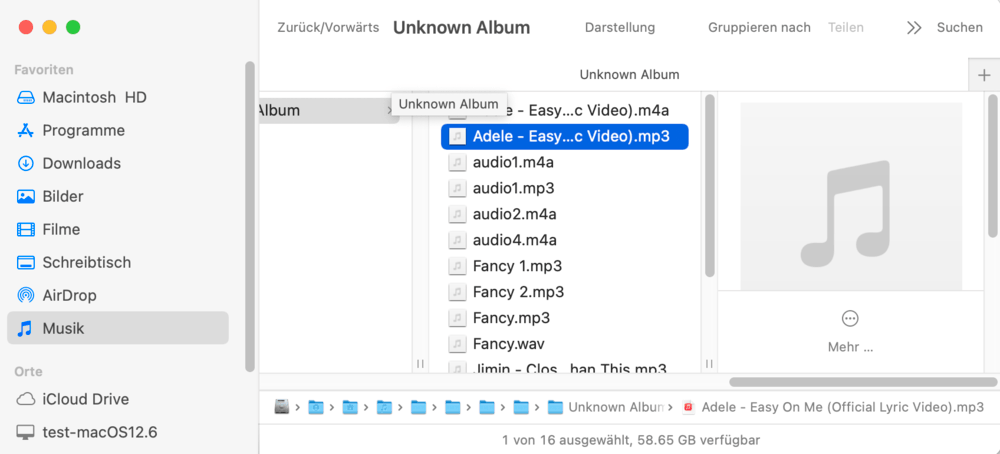Image resolution: width=1000 pixels, height=454 pixels.
Task: Open Suchen search in the toolbar
Action: (x=959, y=28)
